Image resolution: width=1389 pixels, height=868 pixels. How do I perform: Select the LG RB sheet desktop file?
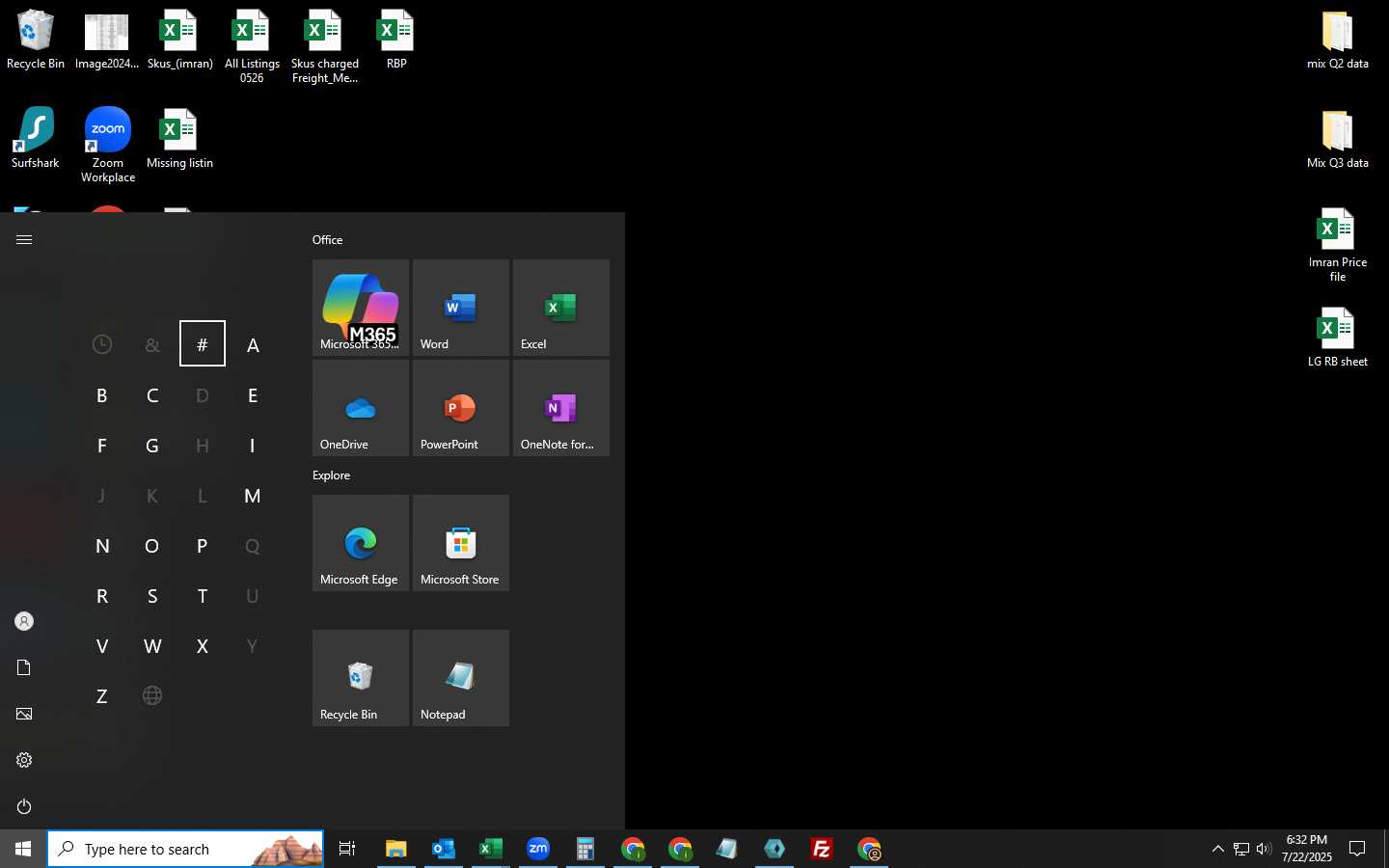click(1338, 338)
